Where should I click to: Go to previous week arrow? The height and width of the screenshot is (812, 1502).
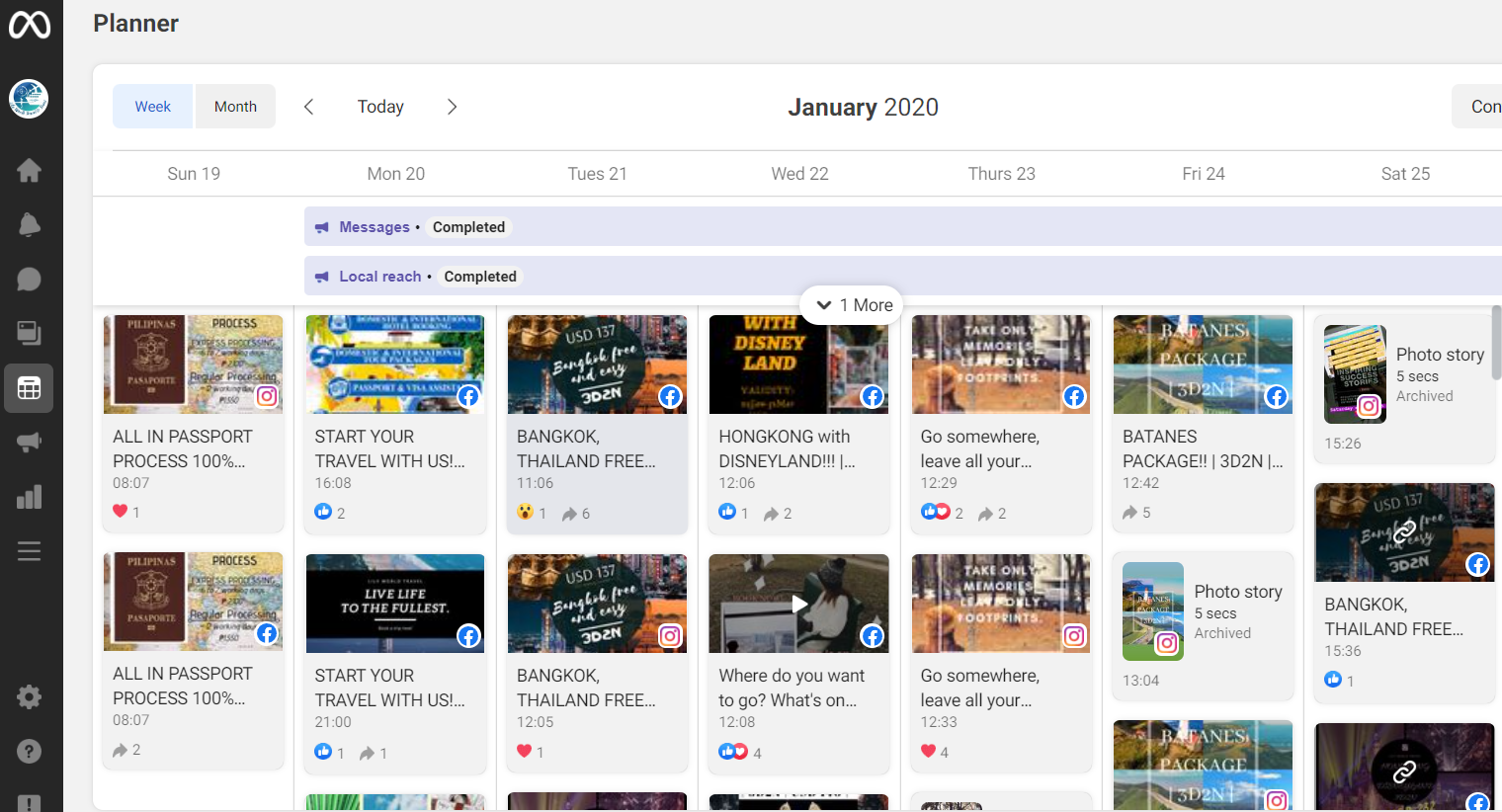[x=308, y=107]
